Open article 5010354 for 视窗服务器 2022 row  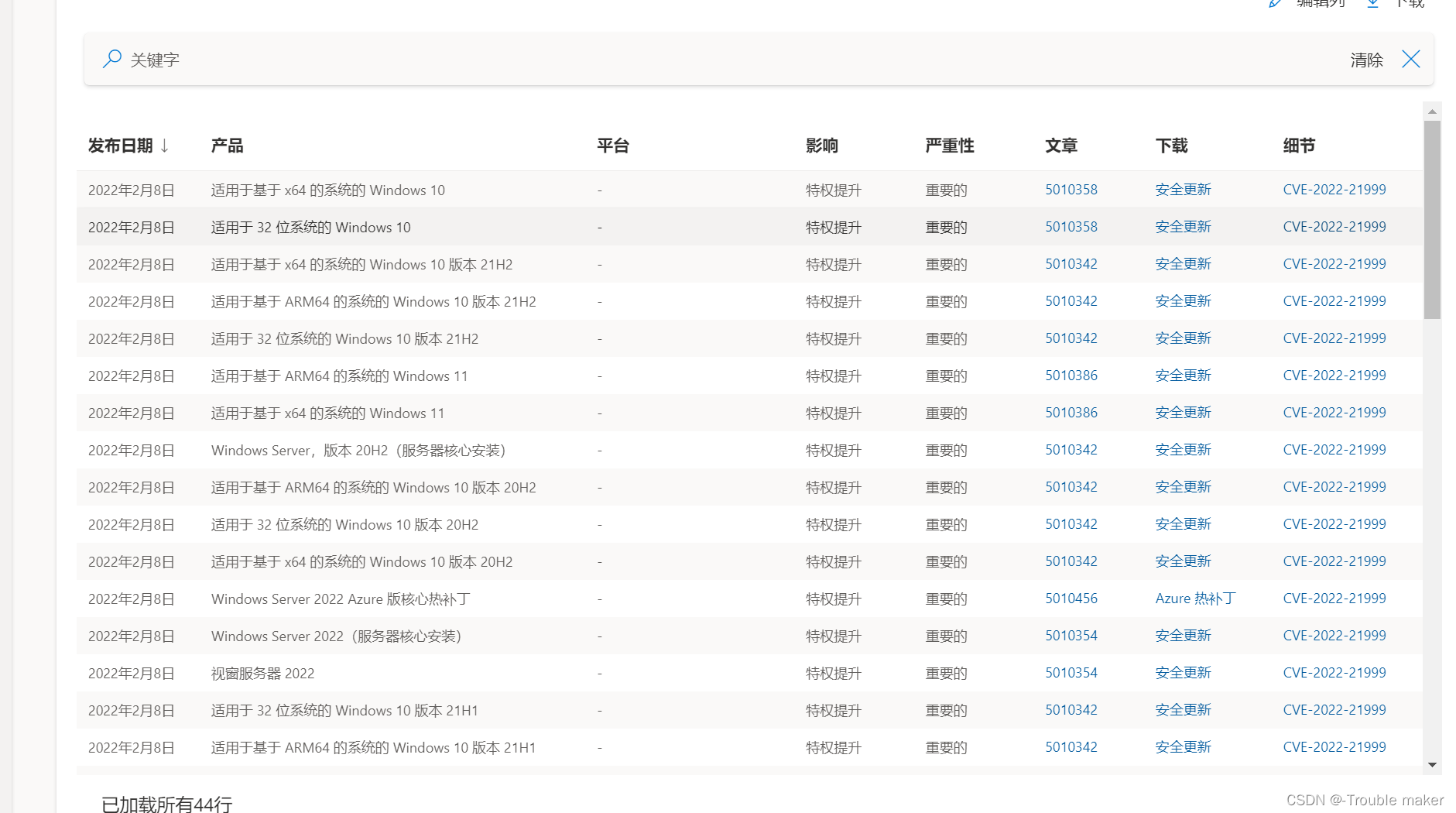pos(1071,673)
